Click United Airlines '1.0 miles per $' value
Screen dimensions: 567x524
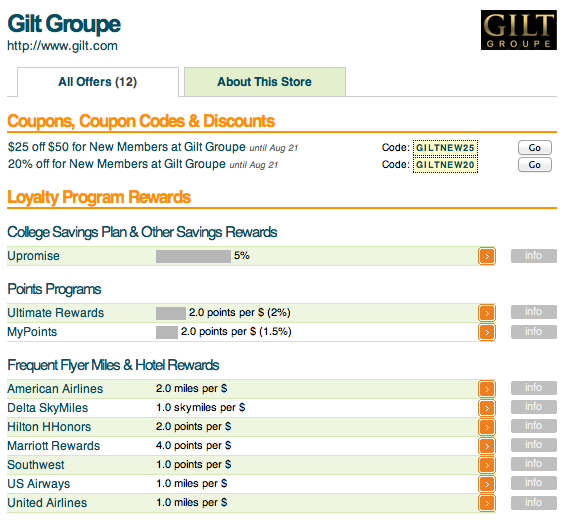192,502
